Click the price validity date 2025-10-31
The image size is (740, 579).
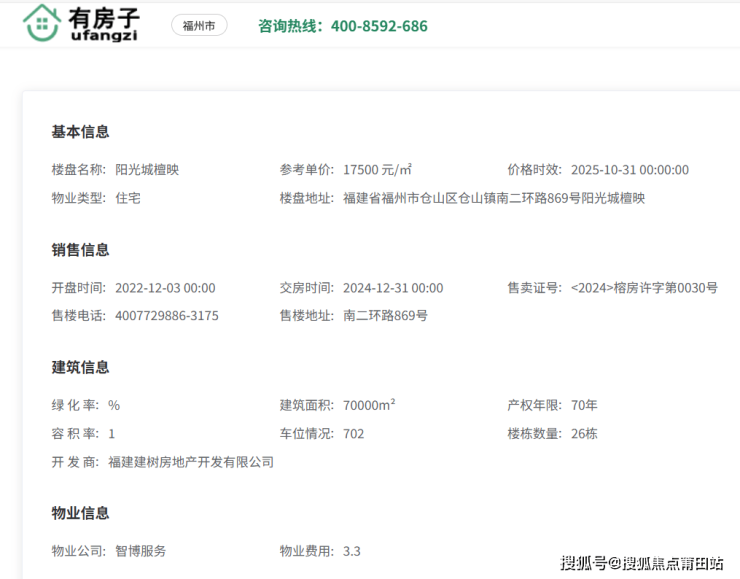click(x=629, y=170)
